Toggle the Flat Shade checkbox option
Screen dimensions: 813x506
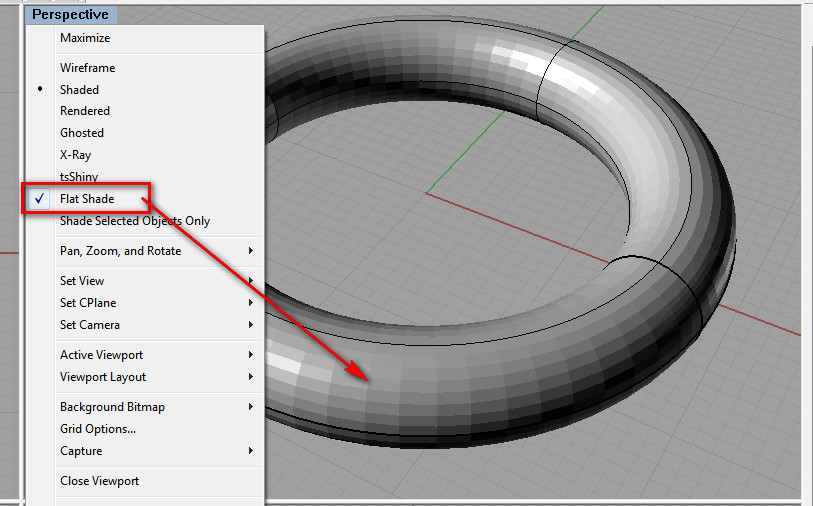[87, 199]
